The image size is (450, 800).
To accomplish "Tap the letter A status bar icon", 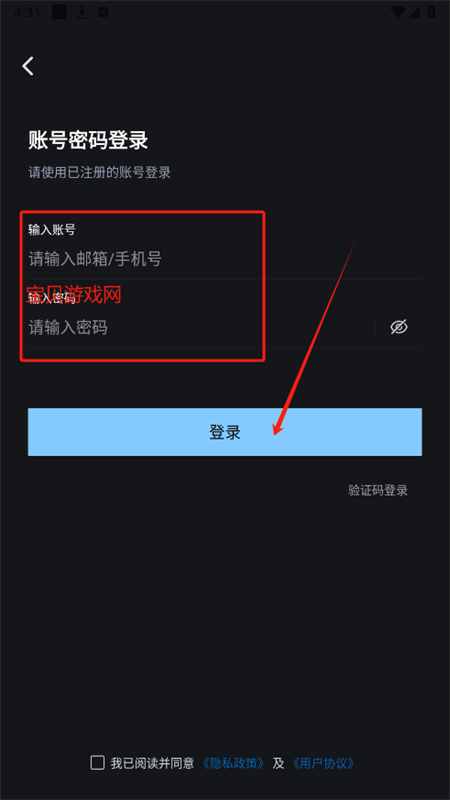I will tap(104, 13).
